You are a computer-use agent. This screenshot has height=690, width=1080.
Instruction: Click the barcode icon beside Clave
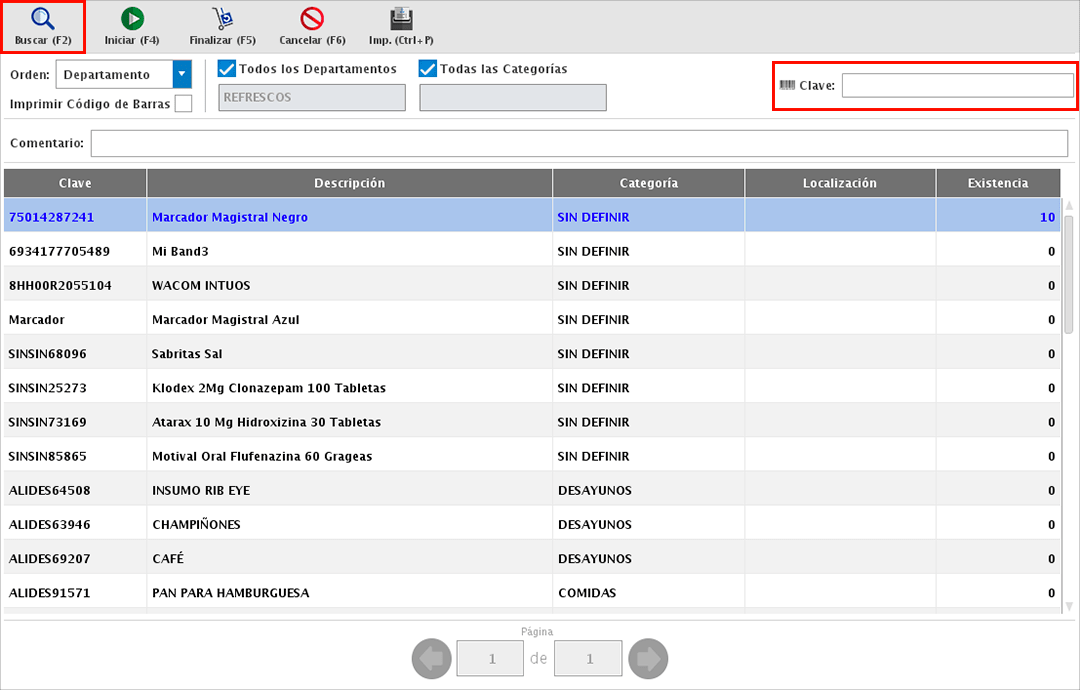[x=787, y=85]
